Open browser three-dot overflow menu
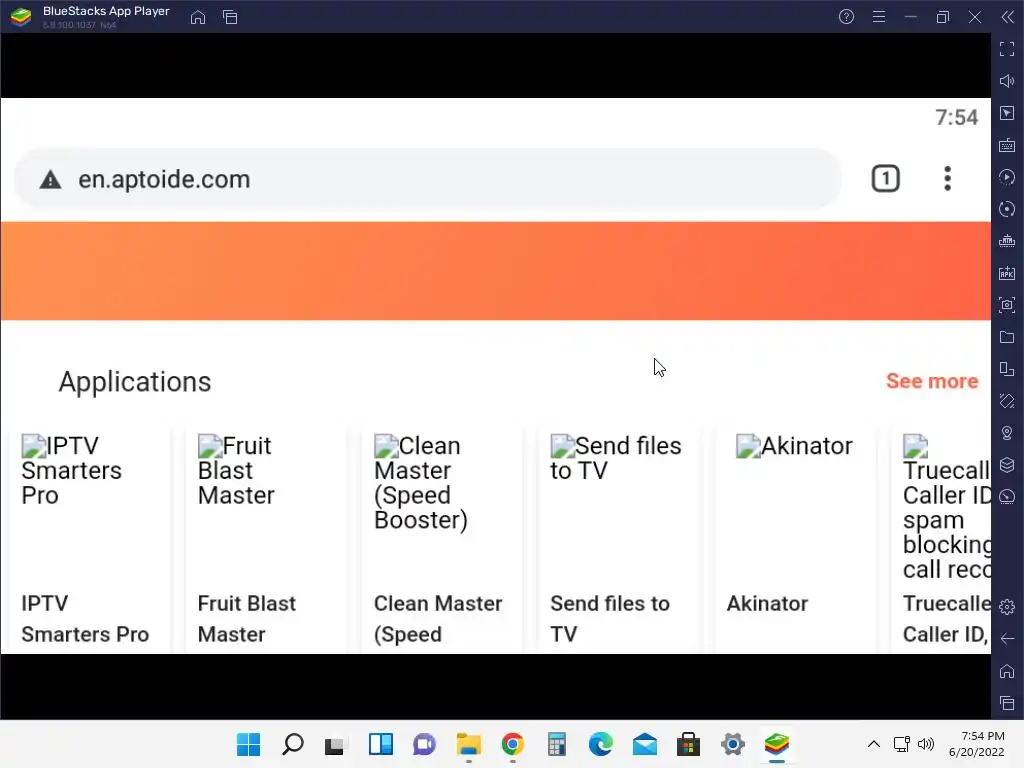Image resolution: width=1024 pixels, height=768 pixels. [948, 179]
